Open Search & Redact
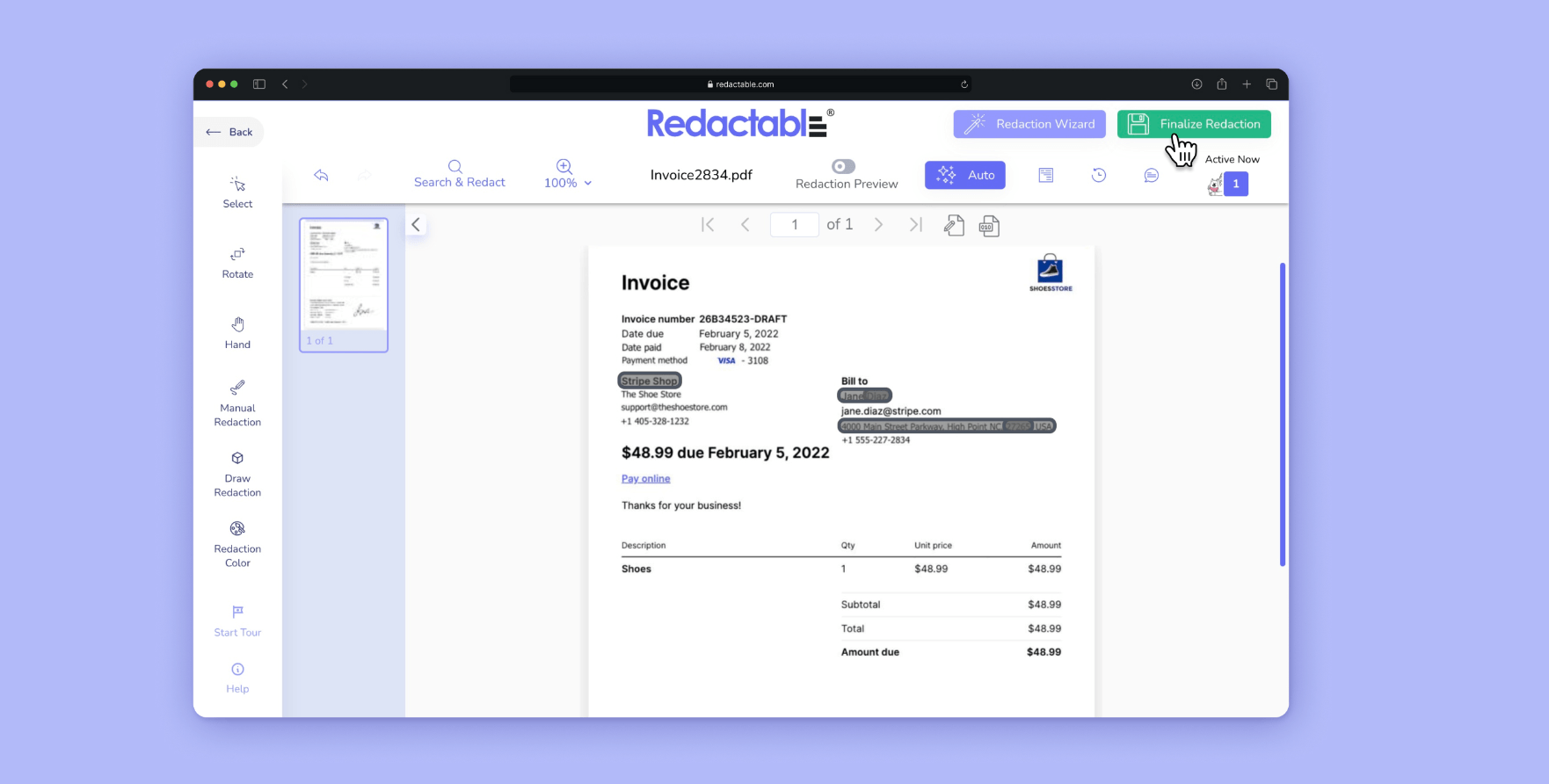Screen dimensions: 1549x784 [x=459, y=174]
